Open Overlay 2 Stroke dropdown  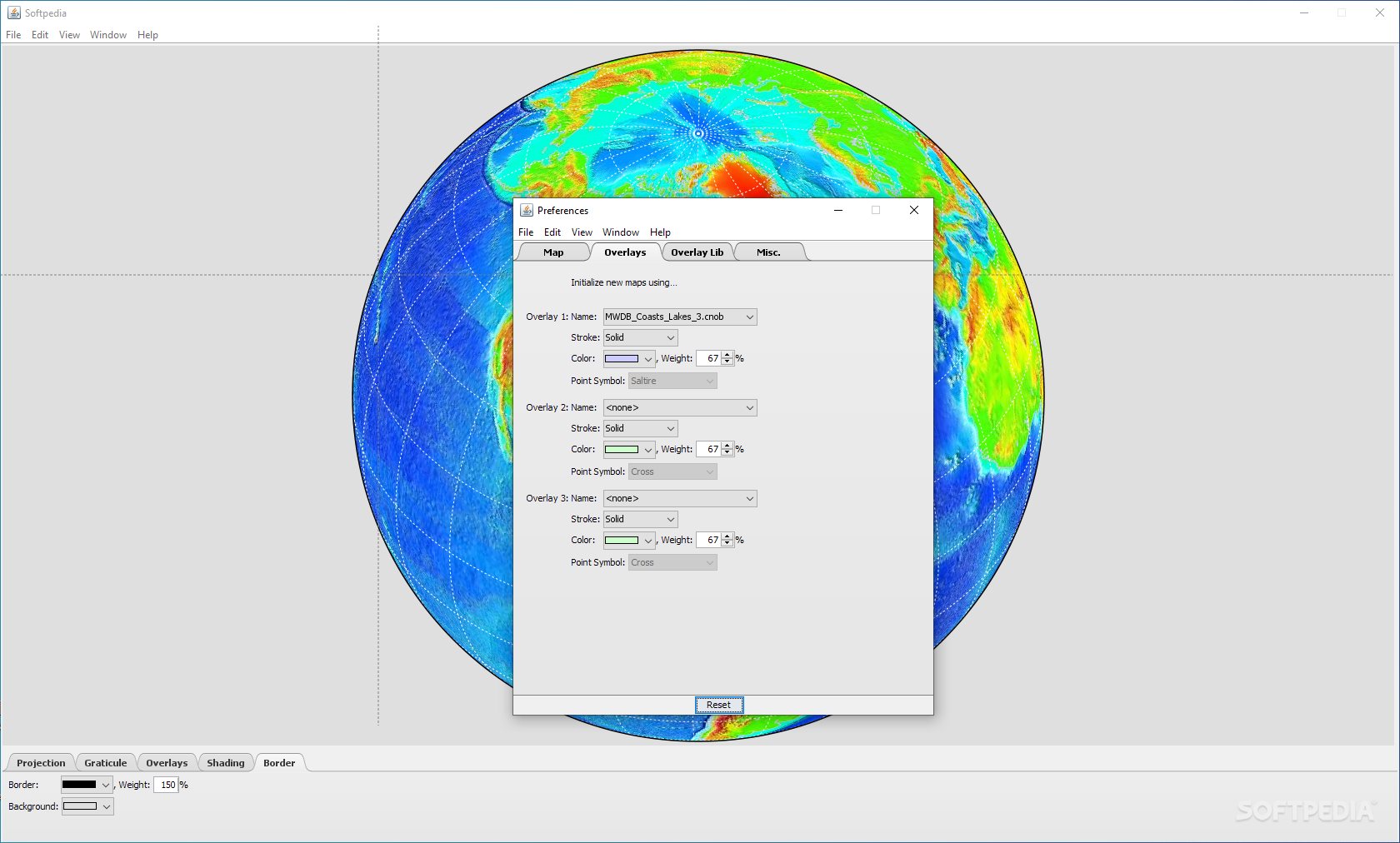pos(640,428)
